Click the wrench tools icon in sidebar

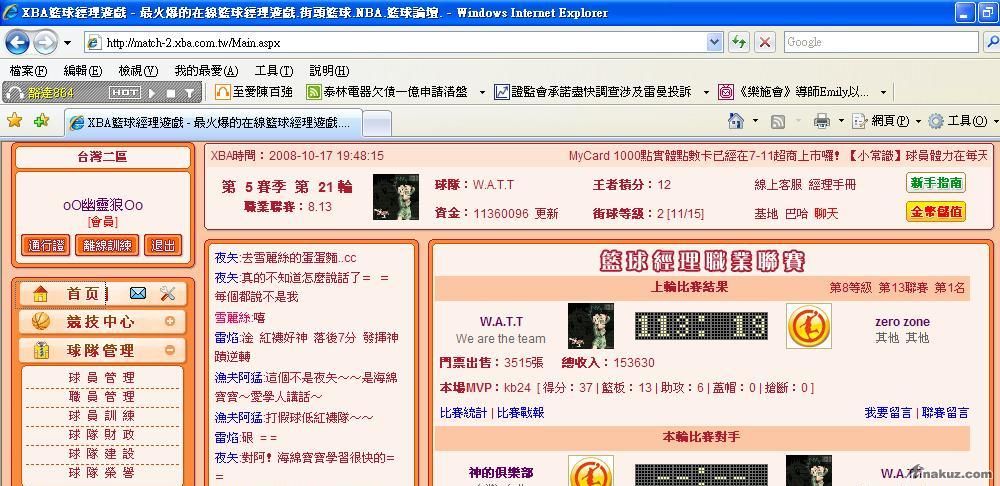[x=168, y=293]
